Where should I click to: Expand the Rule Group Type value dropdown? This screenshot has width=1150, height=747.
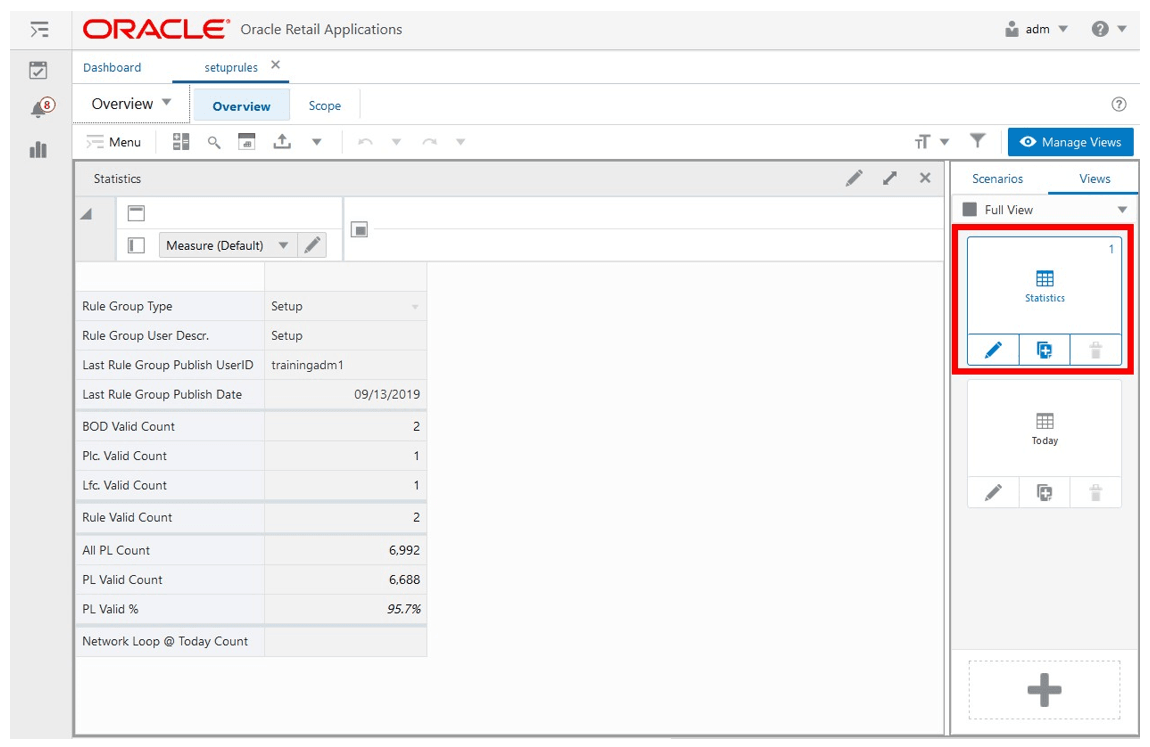(413, 305)
